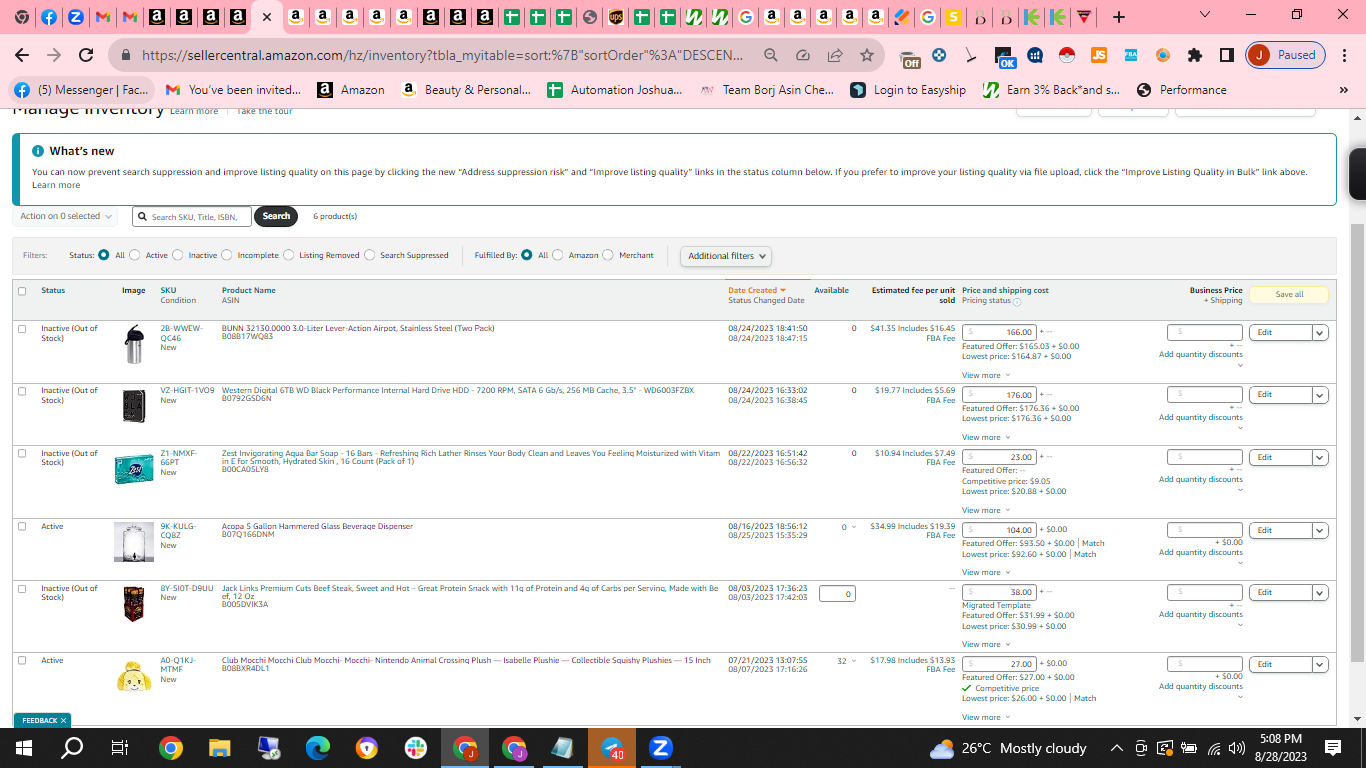
Task: Click the Isabelle plushie product thumbnail
Action: pyautogui.click(x=134, y=676)
